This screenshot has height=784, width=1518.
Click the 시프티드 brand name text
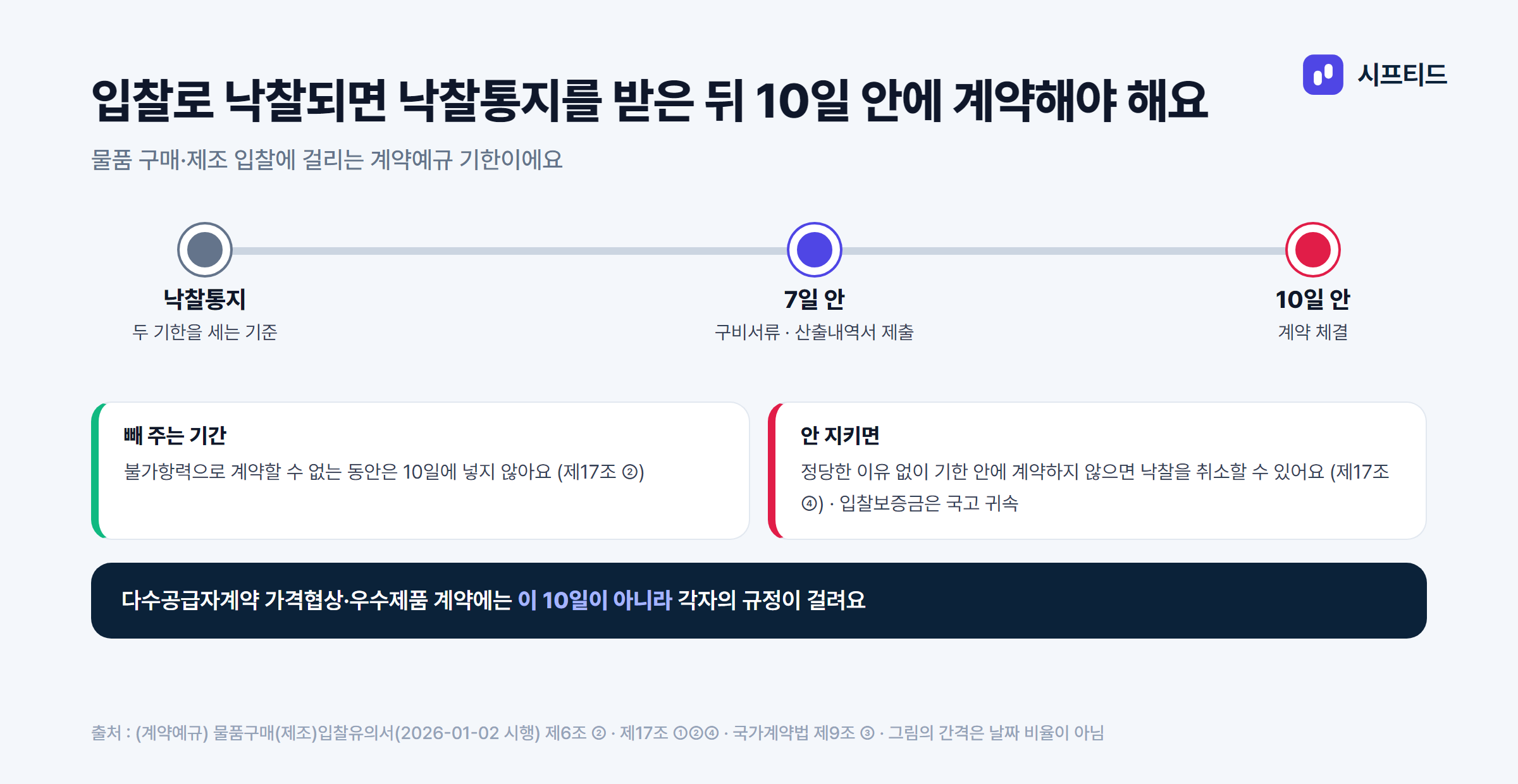pyautogui.click(x=1402, y=75)
